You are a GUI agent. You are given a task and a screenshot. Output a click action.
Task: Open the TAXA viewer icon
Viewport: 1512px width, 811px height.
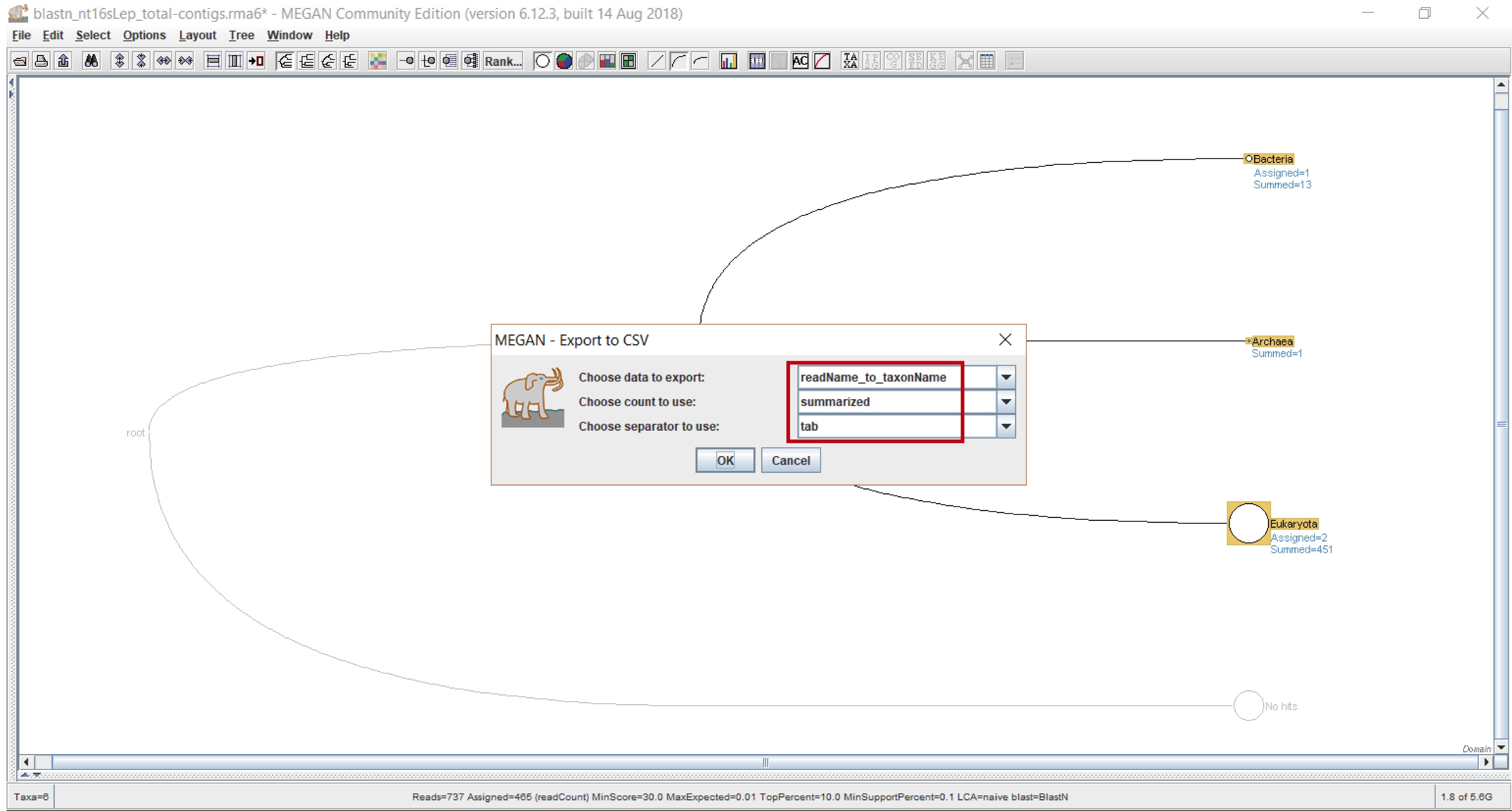tap(850, 61)
